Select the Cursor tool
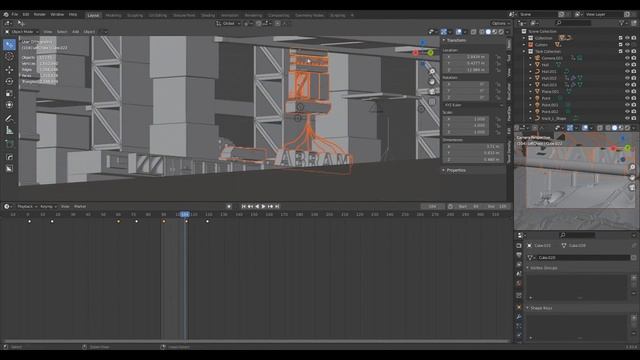This screenshot has height=360, width=640. (9, 57)
